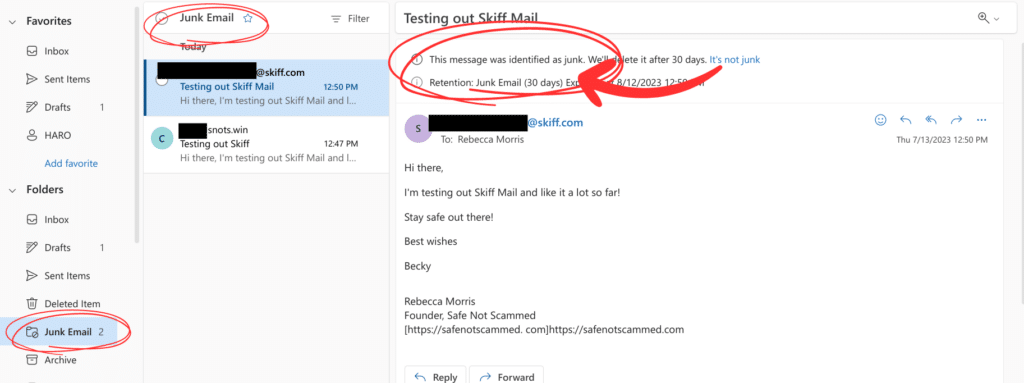The height and width of the screenshot is (383, 1024).
Task: Click the Forward button below message
Action: point(506,376)
